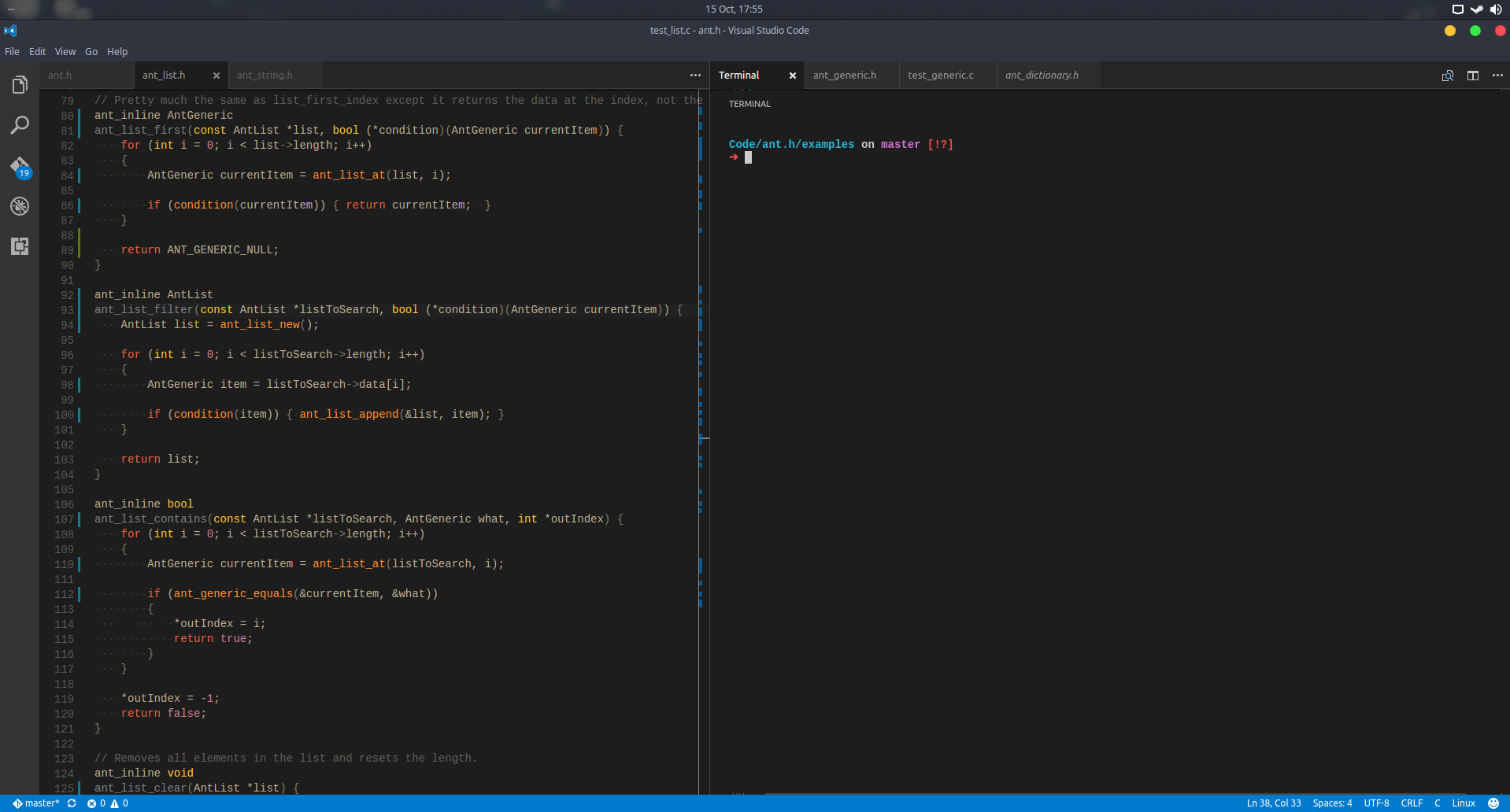1510x812 pixels.
Task: Click the Steam tray icon
Action: click(1477, 9)
